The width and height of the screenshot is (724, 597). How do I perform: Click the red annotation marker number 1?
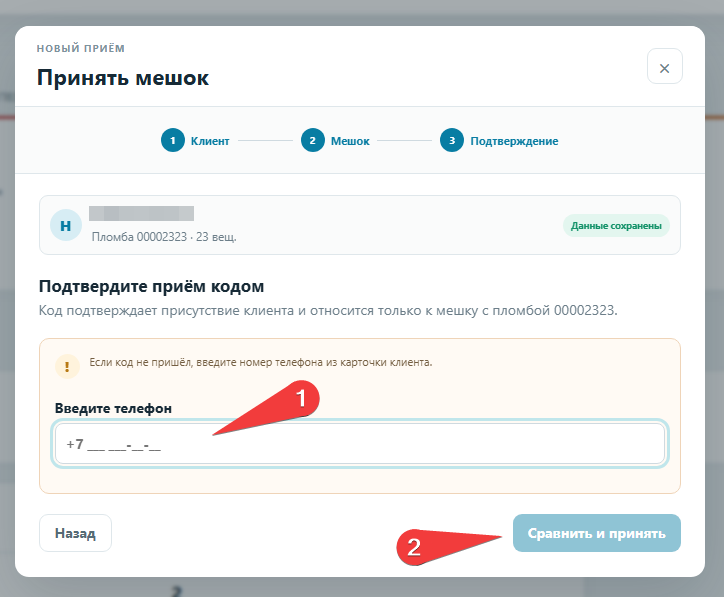[301, 398]
